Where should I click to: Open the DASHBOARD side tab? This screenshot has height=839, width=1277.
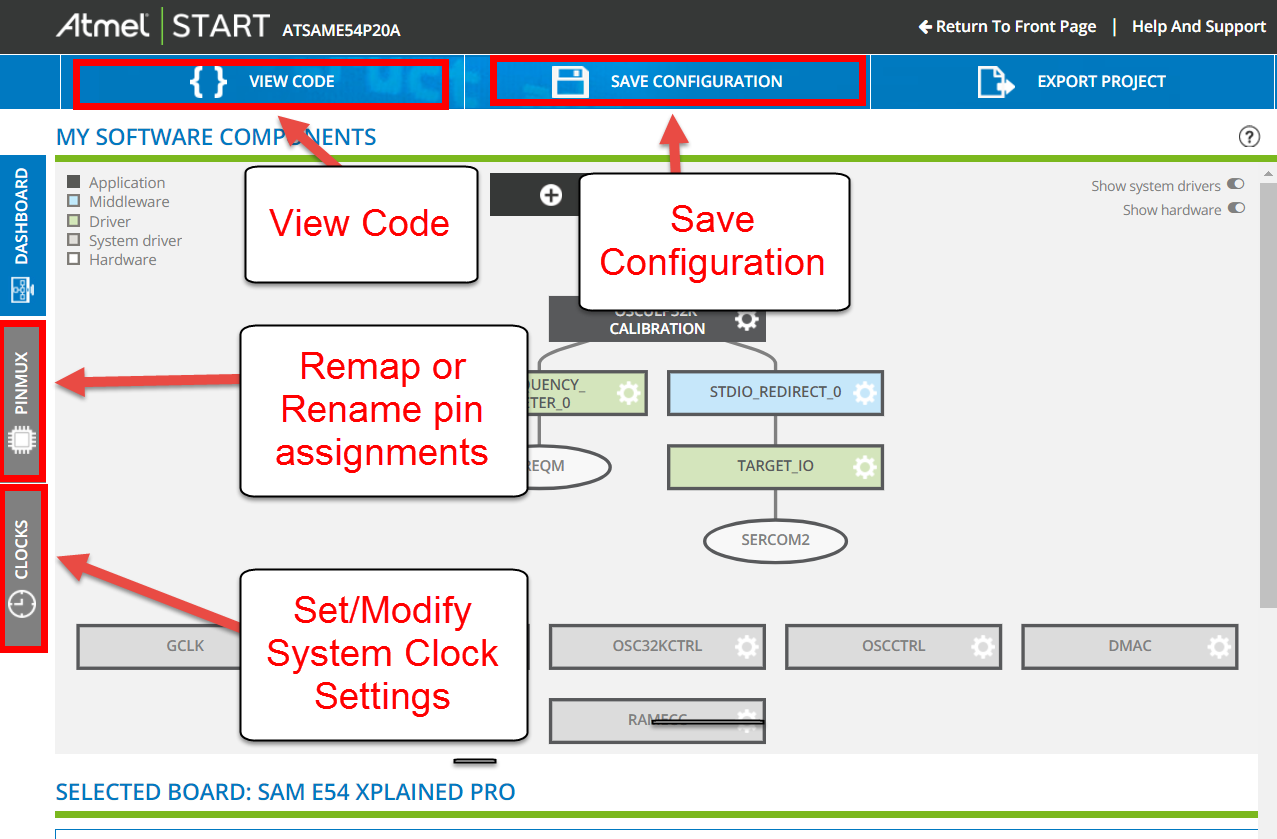pyautogui.click(x=22, y=235)
